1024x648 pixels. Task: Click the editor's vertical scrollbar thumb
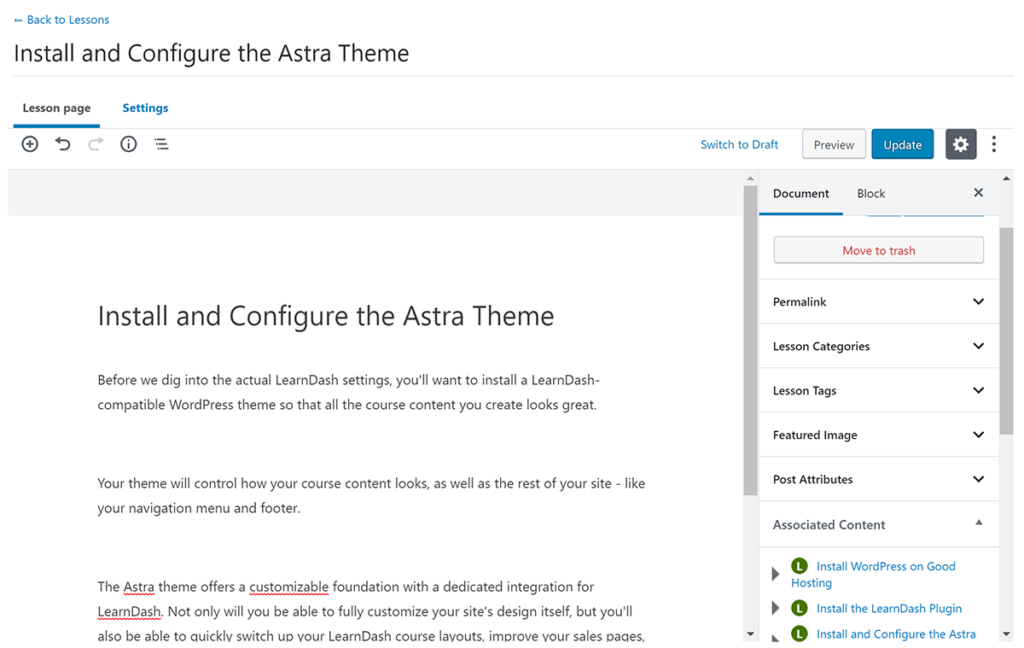tap(750, 340)
